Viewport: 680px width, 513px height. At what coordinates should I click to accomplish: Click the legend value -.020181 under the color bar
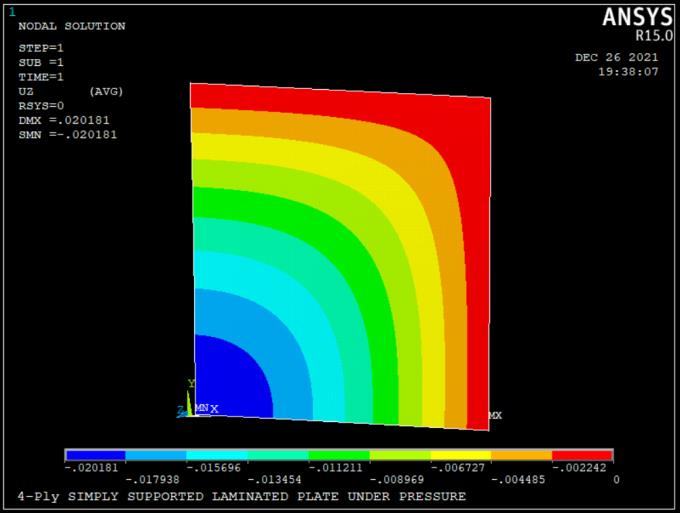click(x=91, y=467)
